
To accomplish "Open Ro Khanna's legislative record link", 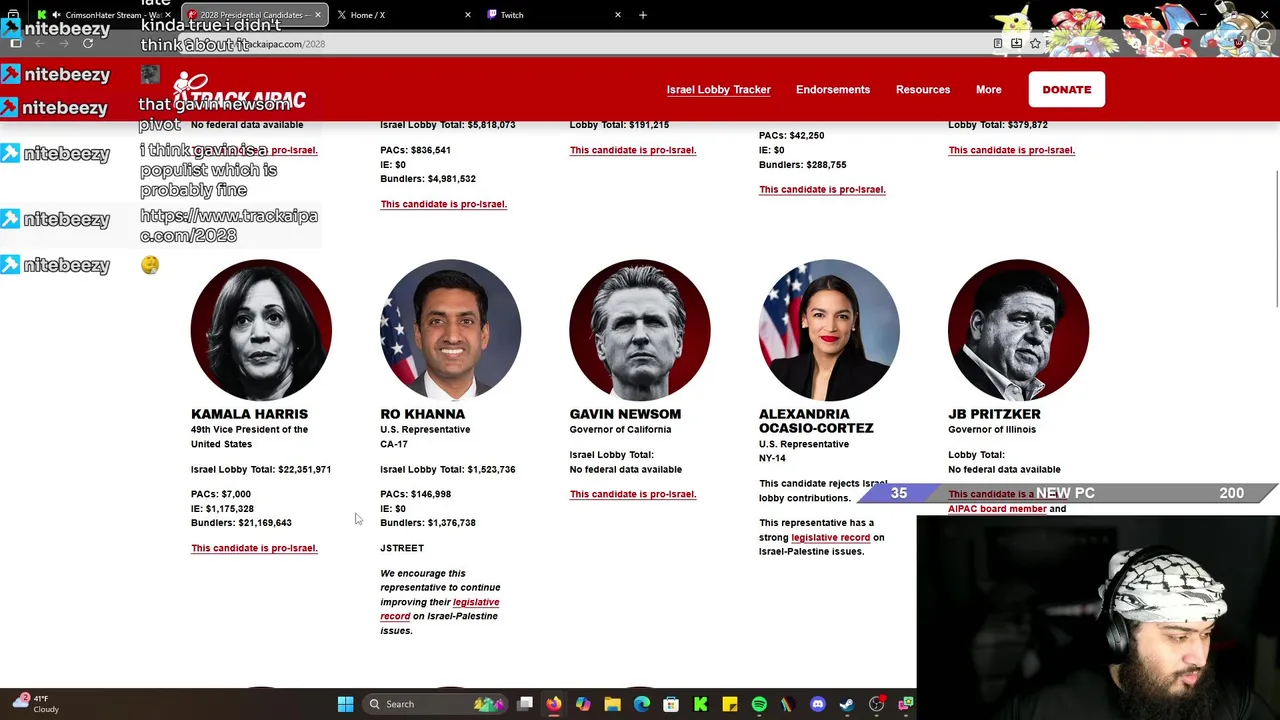I will 440,609.
